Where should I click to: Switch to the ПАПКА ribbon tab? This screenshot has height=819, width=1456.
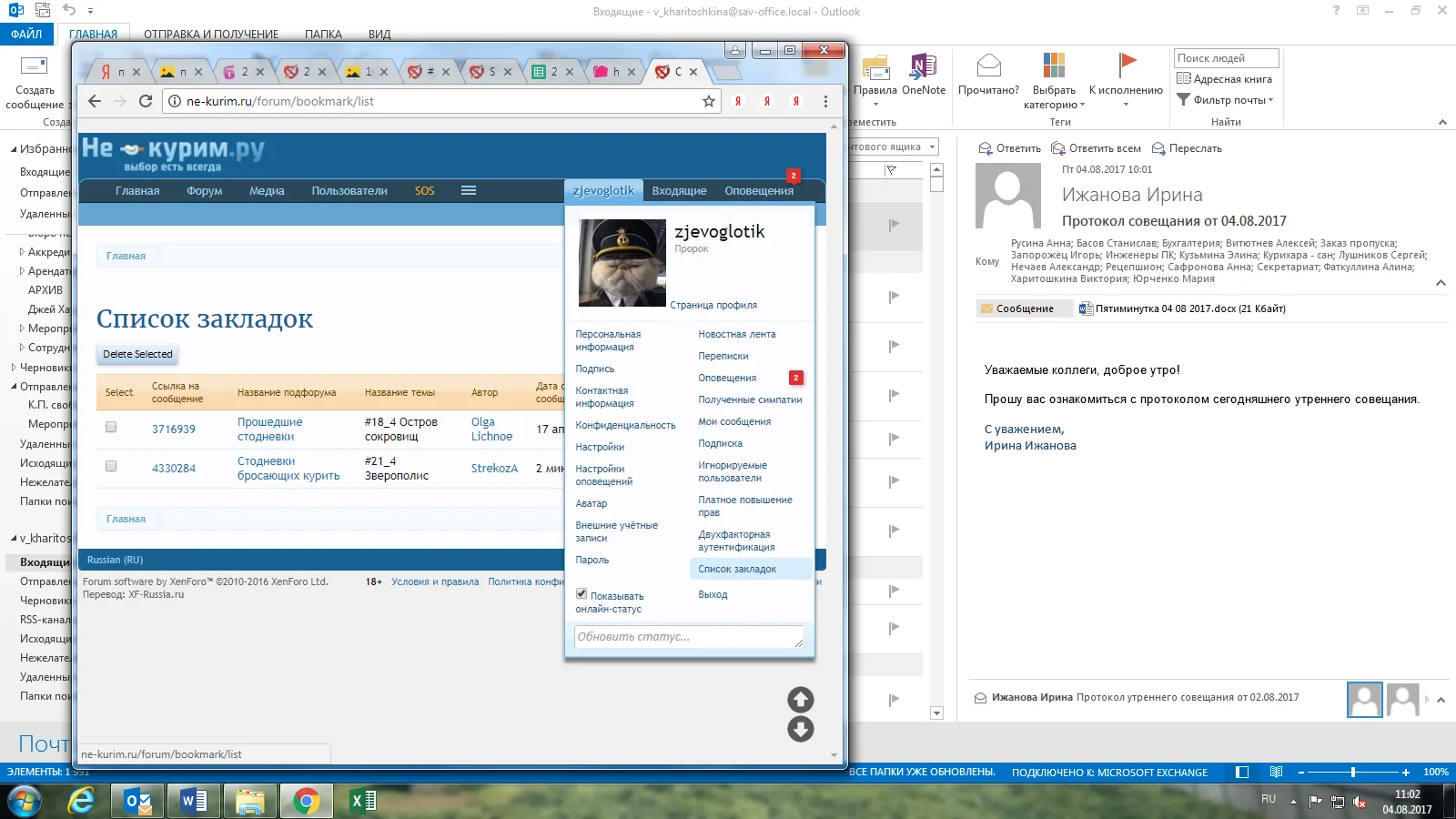323,35
